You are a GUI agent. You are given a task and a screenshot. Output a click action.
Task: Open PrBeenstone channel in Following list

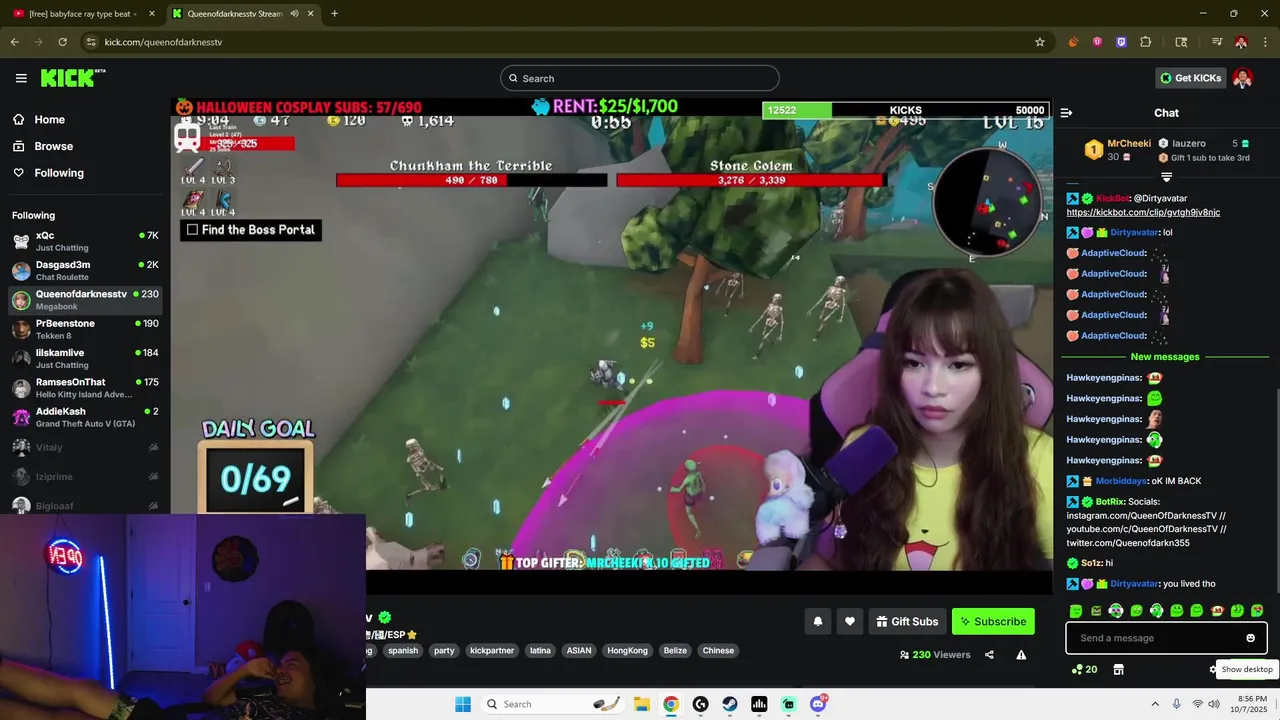(x=85, y=329)
